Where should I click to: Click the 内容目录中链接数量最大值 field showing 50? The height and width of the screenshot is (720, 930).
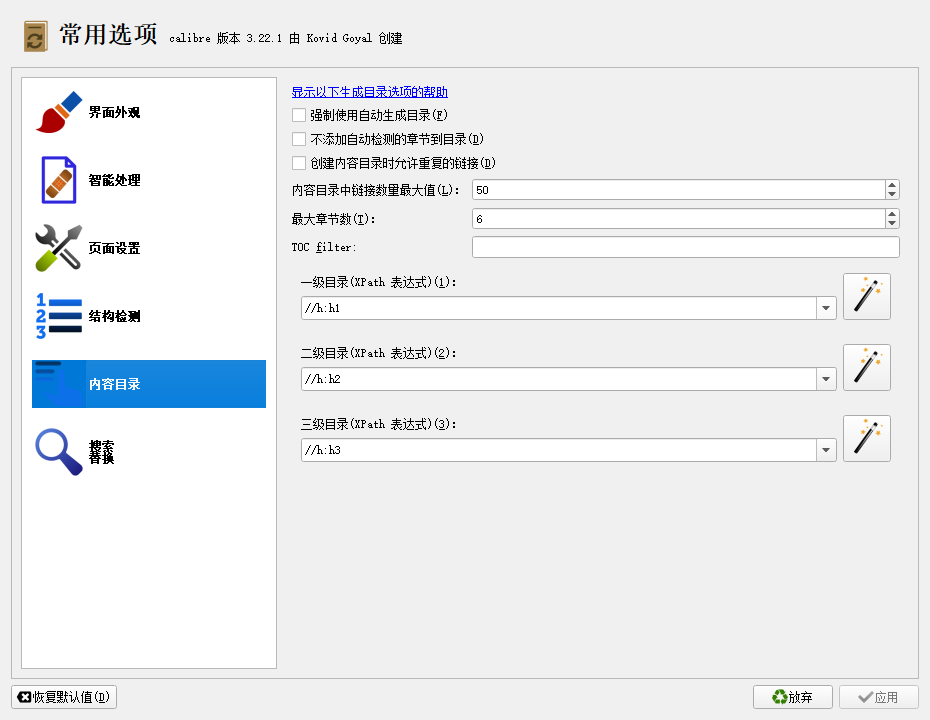pyautogui.click(x=679, y=190)
